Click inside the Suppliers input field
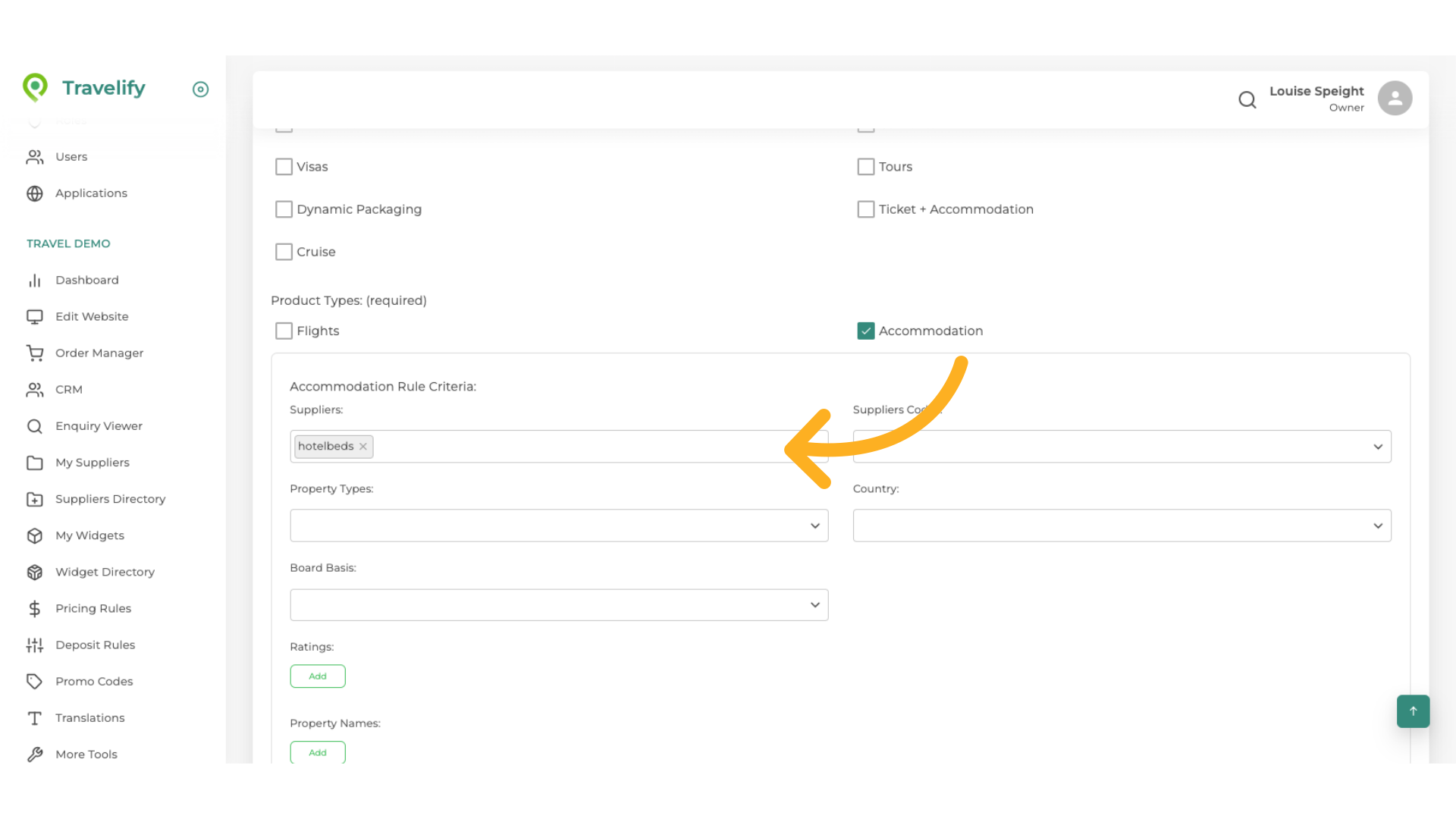Screen dimensions: 1456x819 (x=576, y=447)
